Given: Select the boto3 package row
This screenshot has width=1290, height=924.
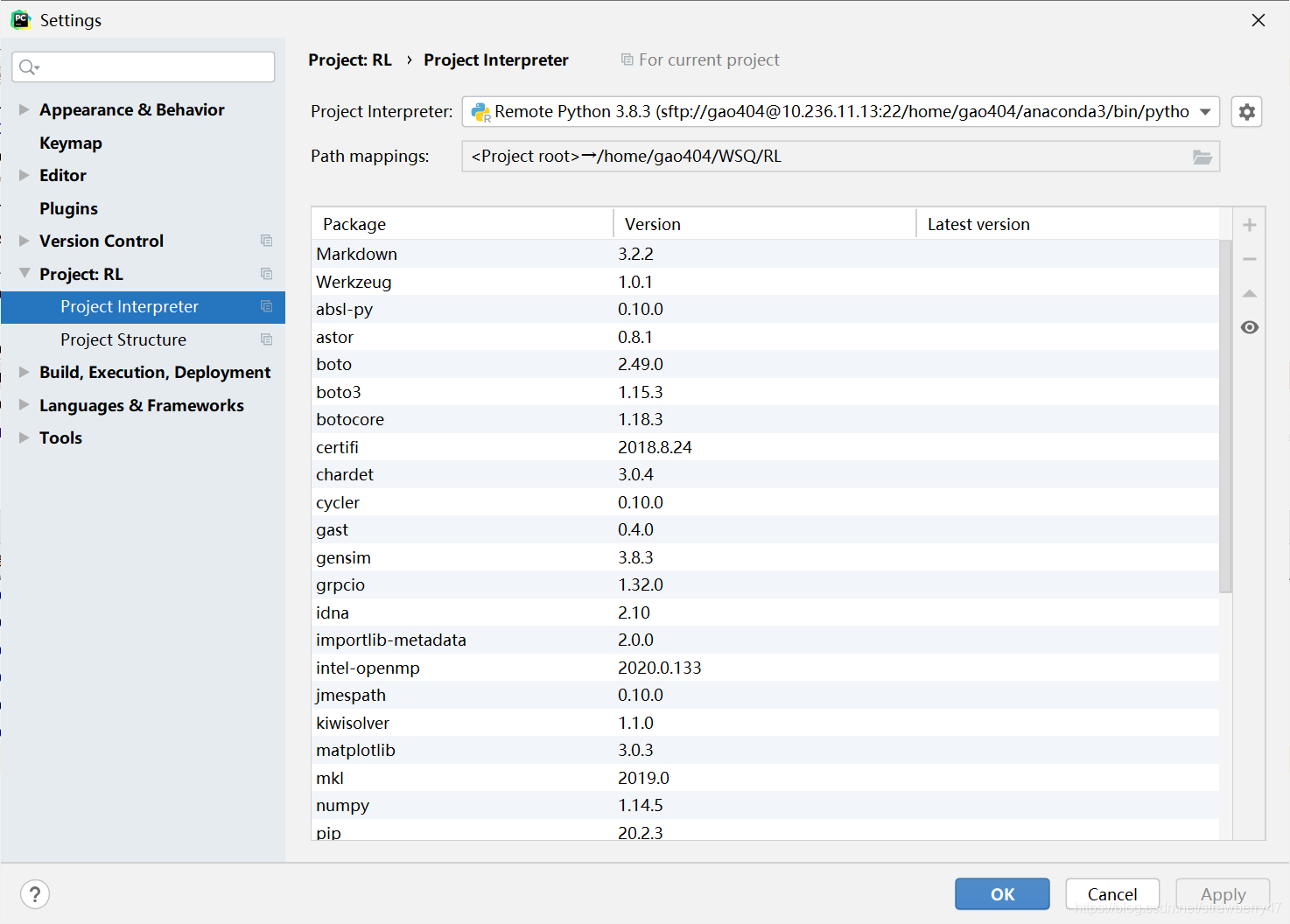Looking at the screenshot, I should click(765, 392).
